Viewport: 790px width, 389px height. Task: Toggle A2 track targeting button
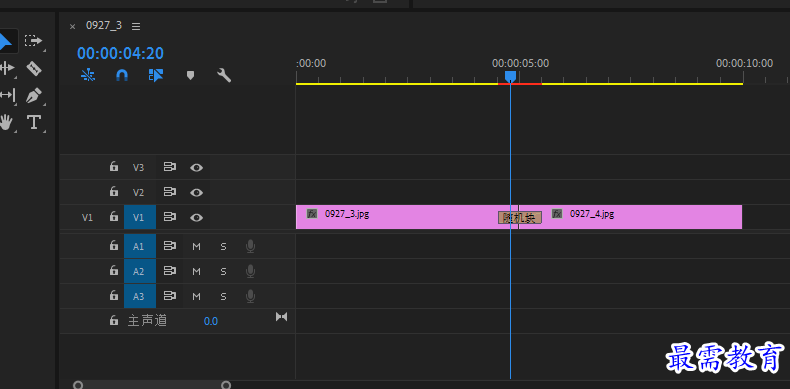point(140,271)
